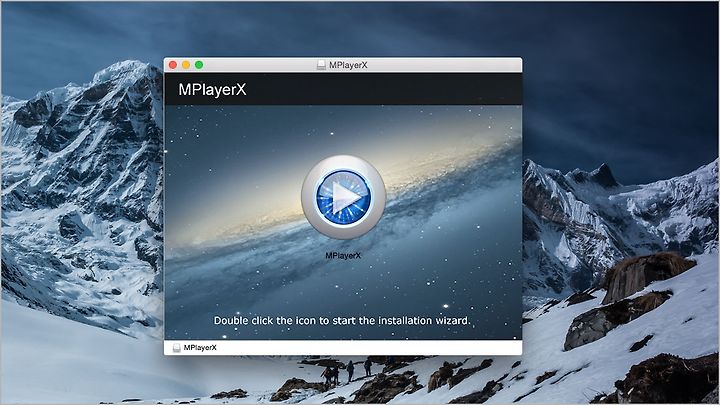Click the 'Double click the icon' instruction text
This screenshot has width=720, height=405.
[342, 321]
